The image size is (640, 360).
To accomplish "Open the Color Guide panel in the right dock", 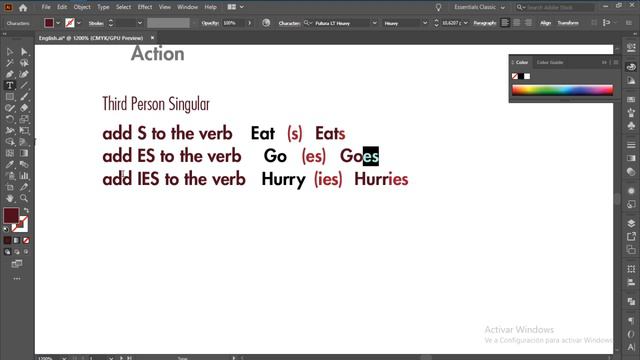I will pyautogui.click(x=631, y=81).
